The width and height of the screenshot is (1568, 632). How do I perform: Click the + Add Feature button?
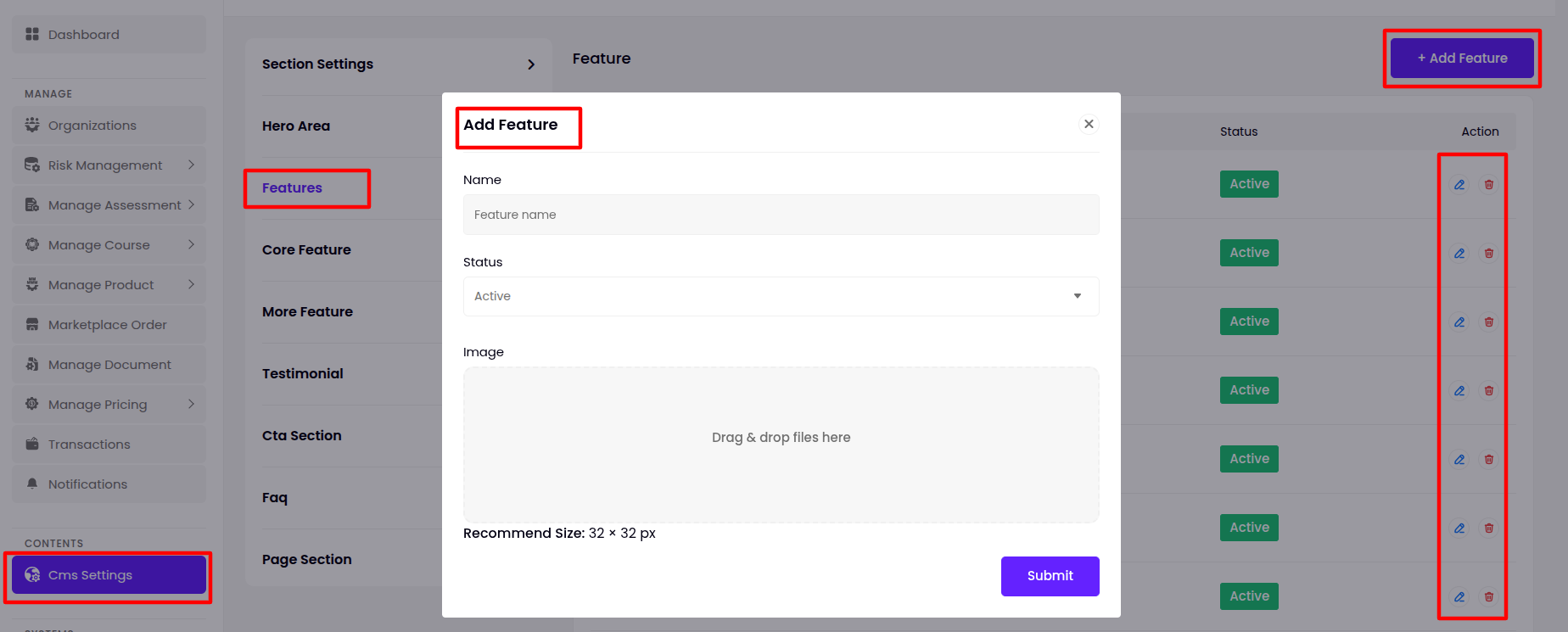[1462, 58]
